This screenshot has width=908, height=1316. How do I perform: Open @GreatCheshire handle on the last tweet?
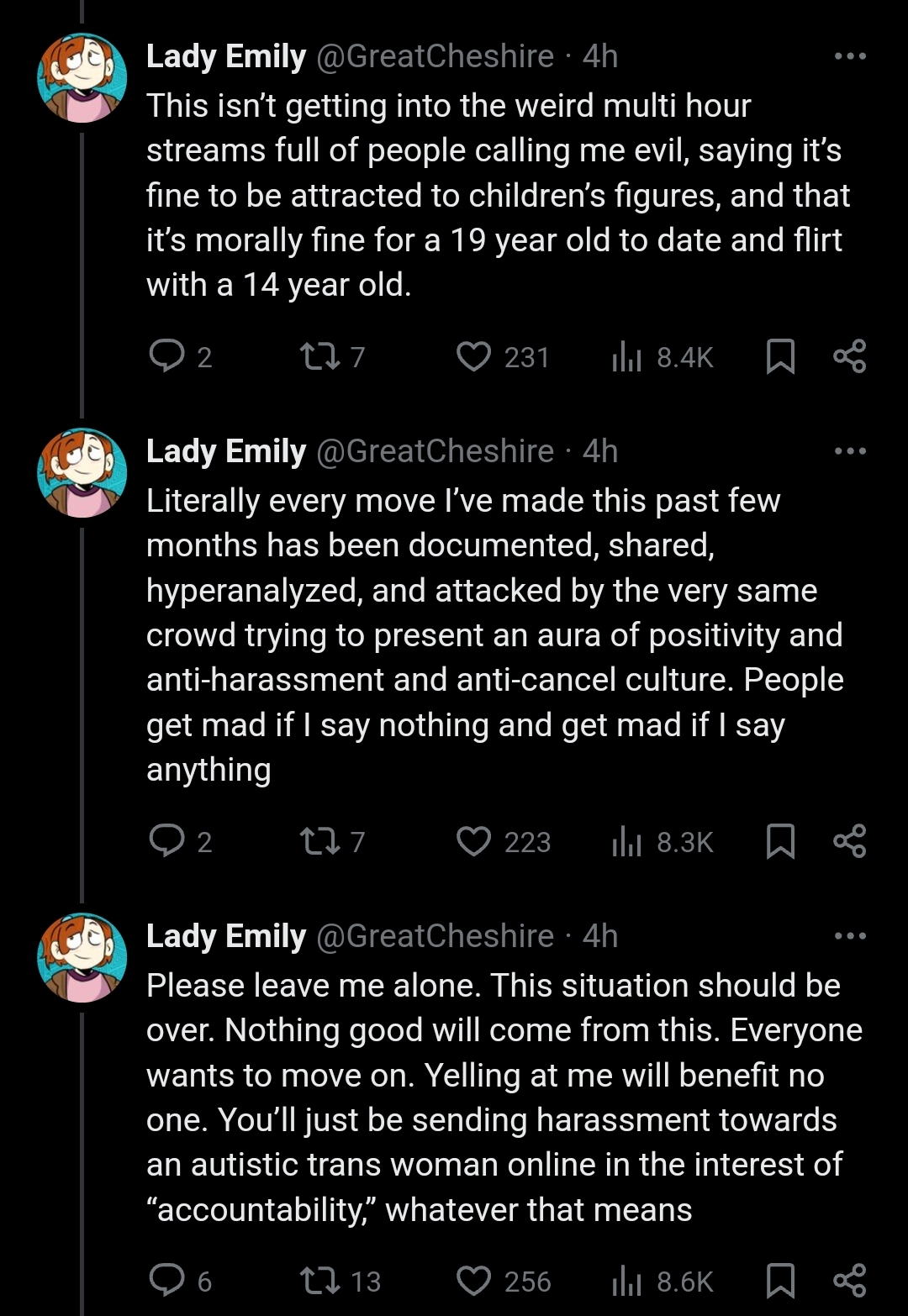click(435, 936)
